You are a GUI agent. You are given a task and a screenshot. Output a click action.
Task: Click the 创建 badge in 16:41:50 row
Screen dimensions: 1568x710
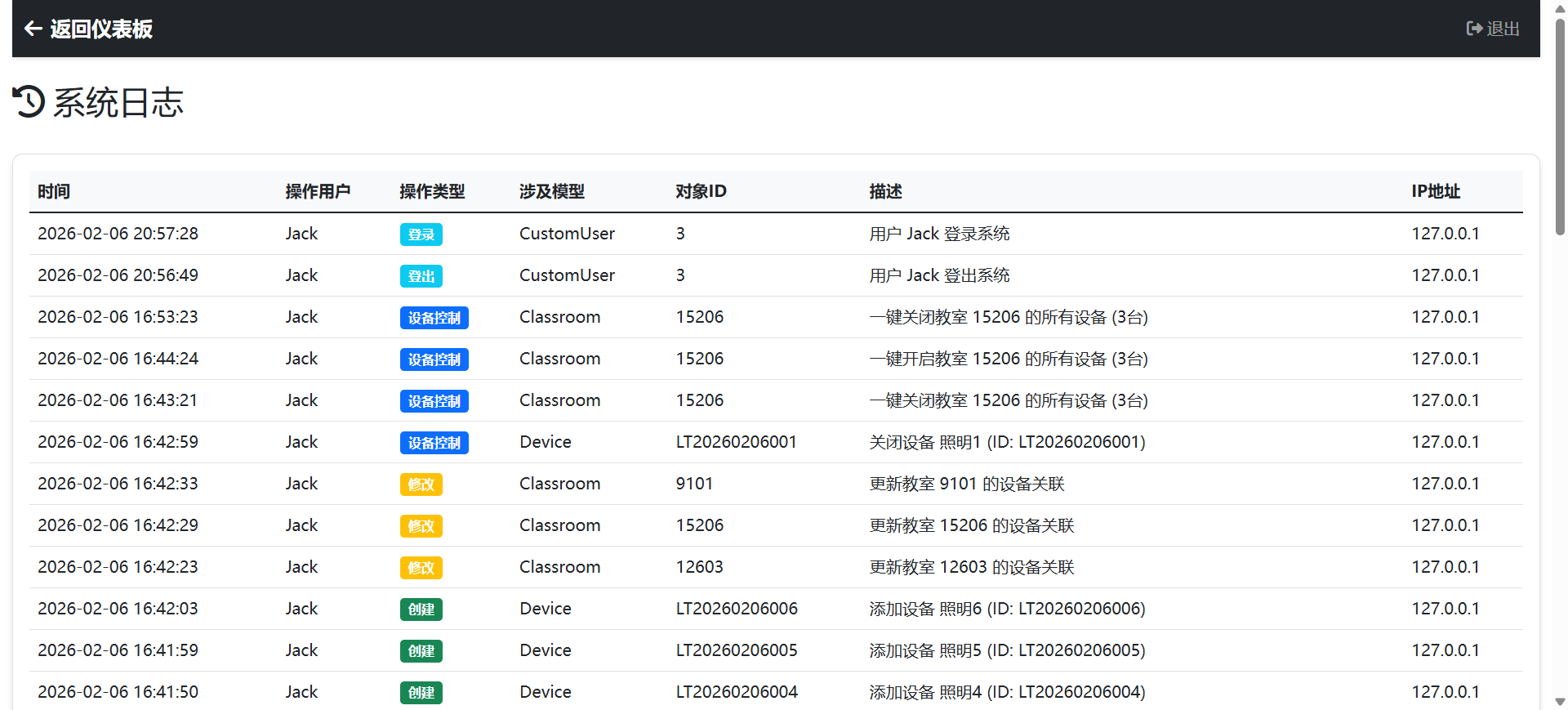(x=421, y=693)
